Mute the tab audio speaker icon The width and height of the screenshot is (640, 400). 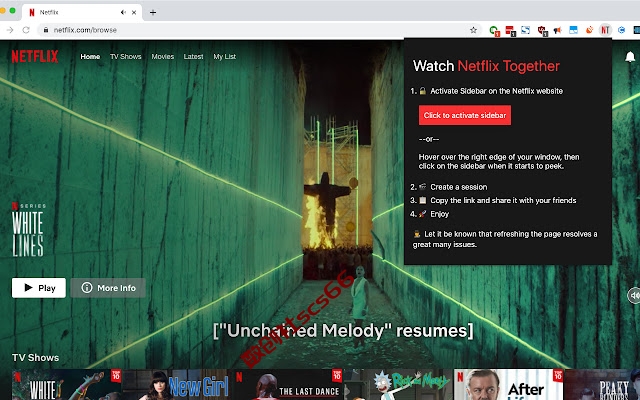pyautogui.click(x=123, y=12)
